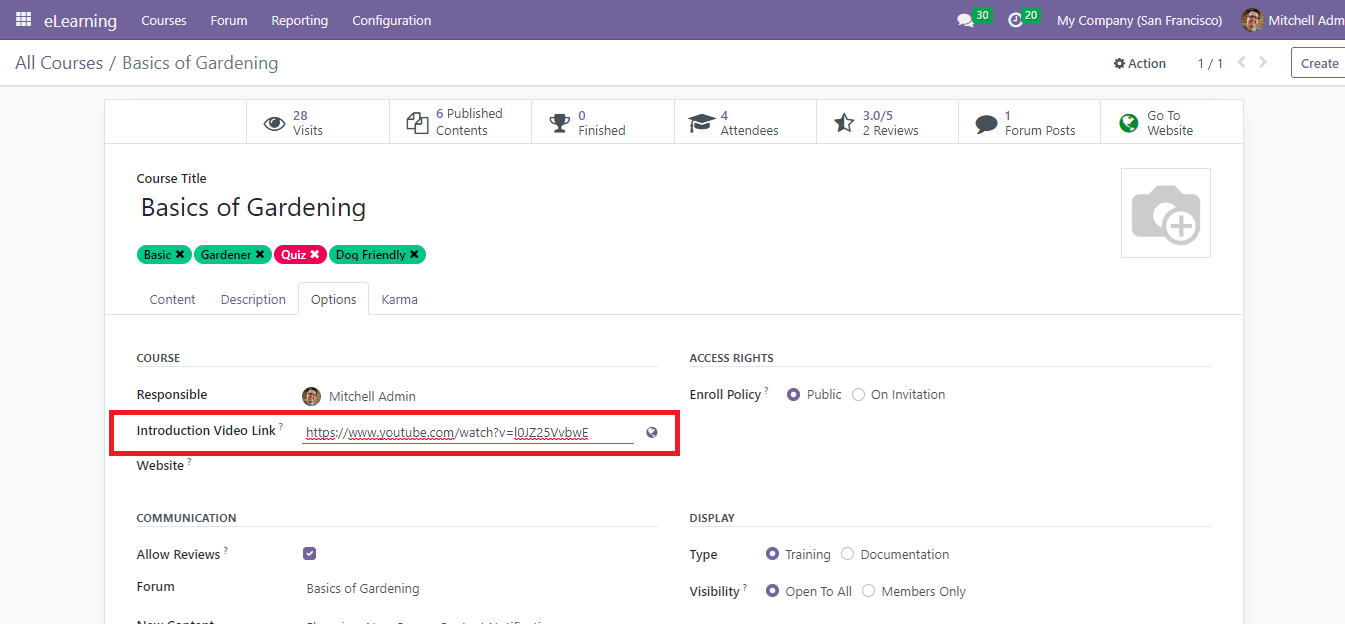Image resolution: width=1345 pixels, height=624 pixels.
Task: Select On Invitation enroll policy
Action: pyautogui.click(x=859, y=395)
